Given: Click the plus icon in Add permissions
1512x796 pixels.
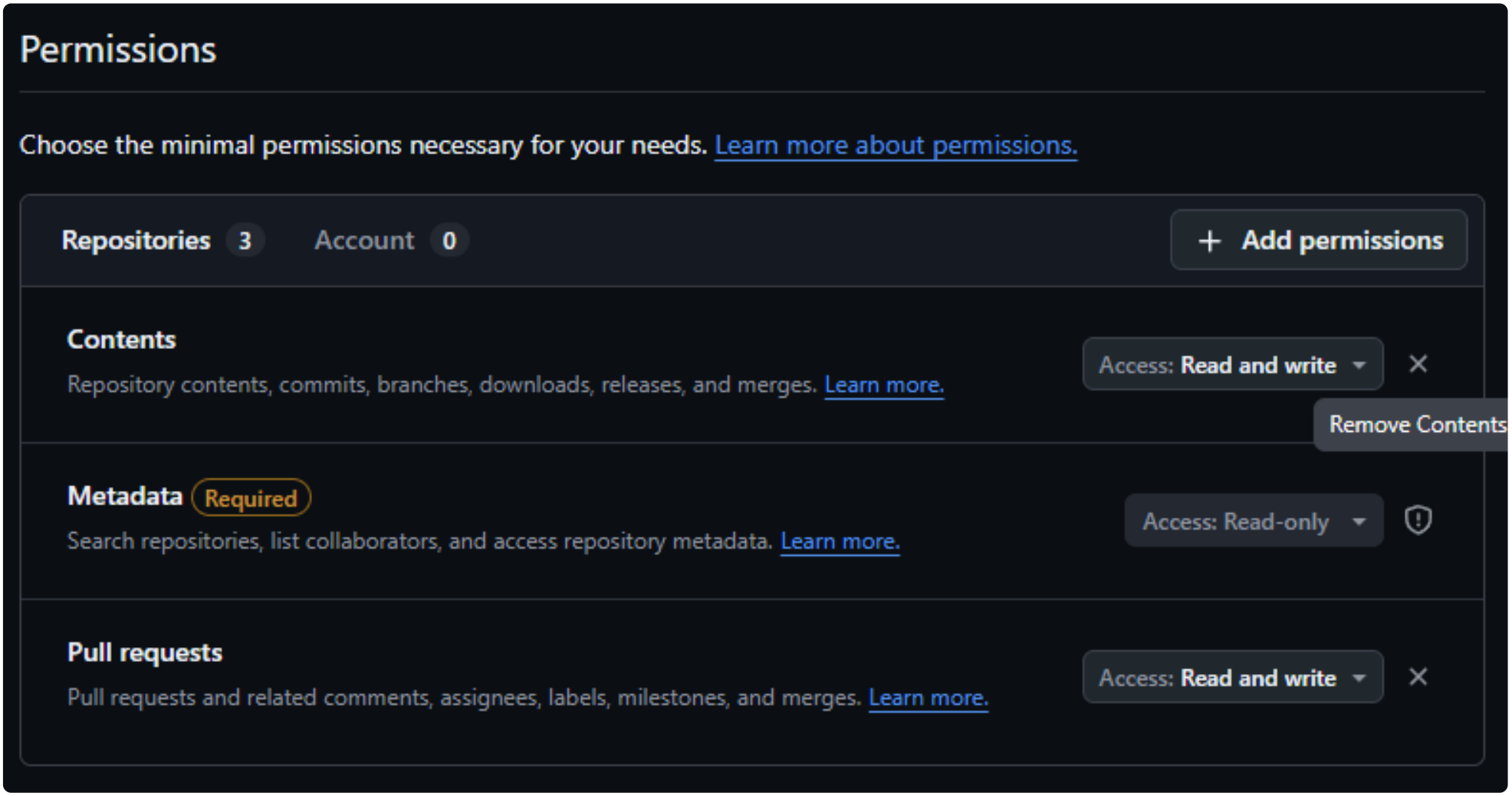Looking at the screenshot, I should 1209,241.
